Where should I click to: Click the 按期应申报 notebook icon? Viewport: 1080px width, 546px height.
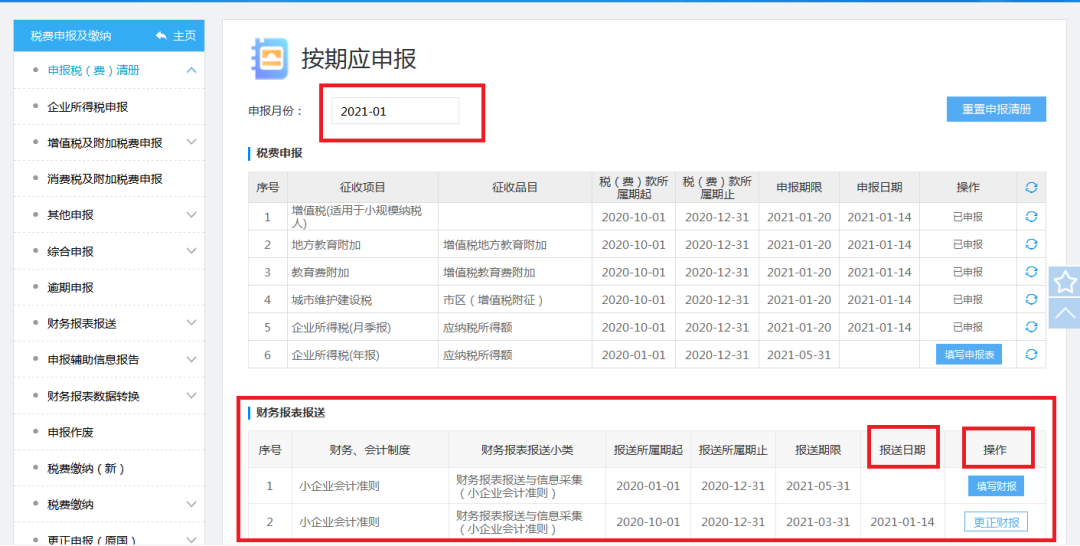point(269,59)
